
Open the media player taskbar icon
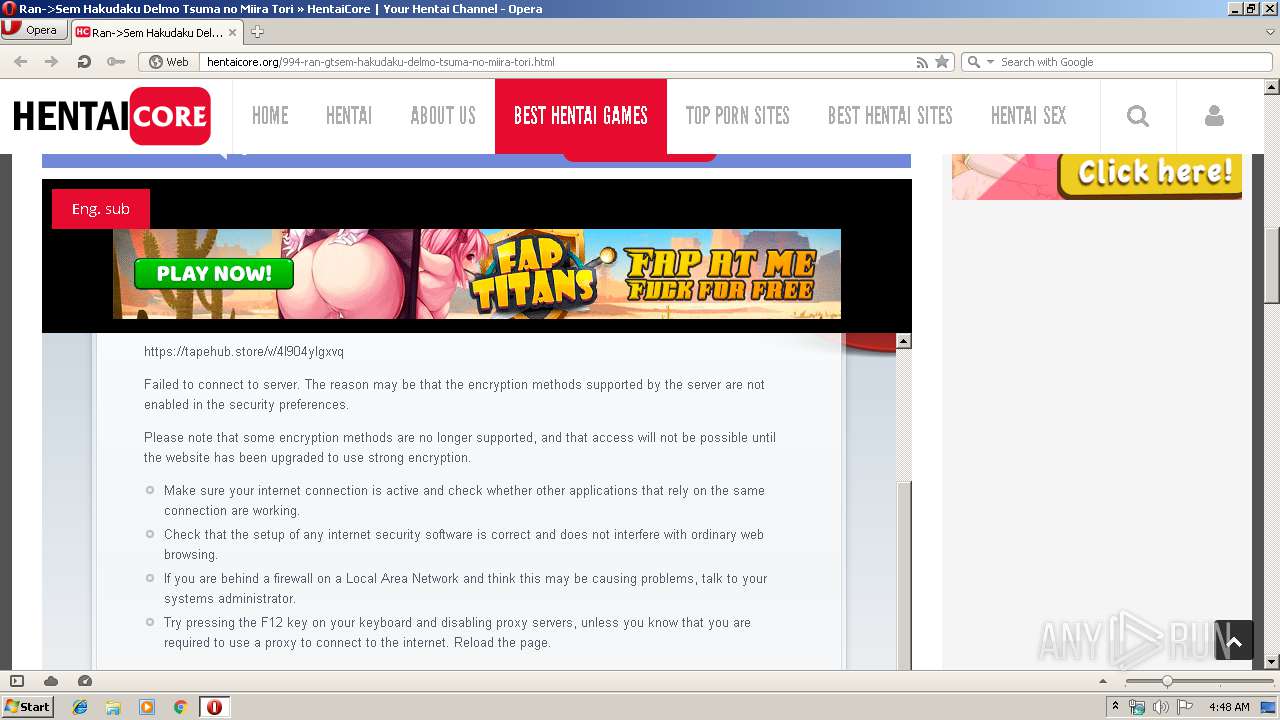point(147,707)
